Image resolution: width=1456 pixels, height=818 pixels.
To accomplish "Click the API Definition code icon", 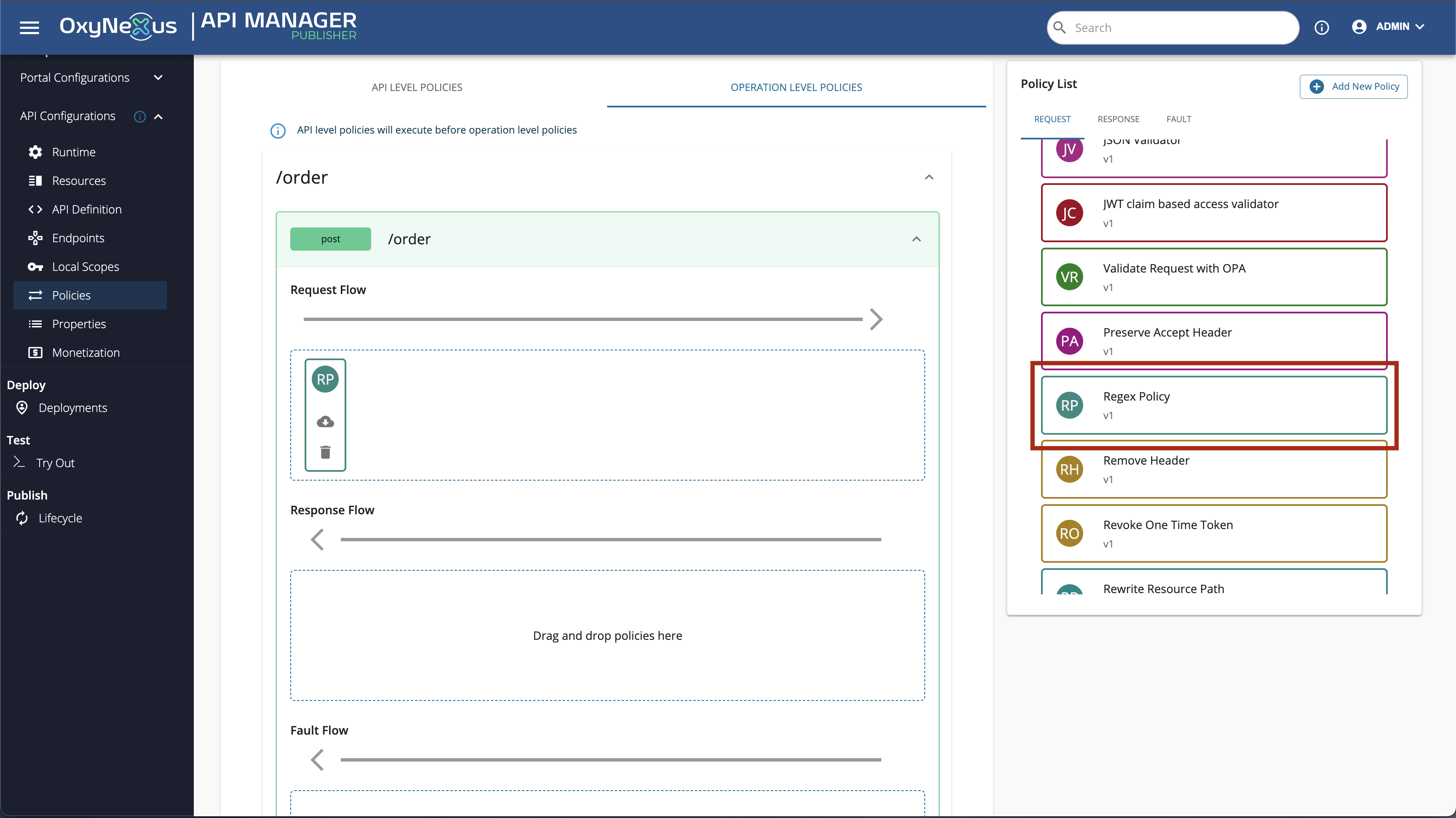I will [x=35, y=209].
